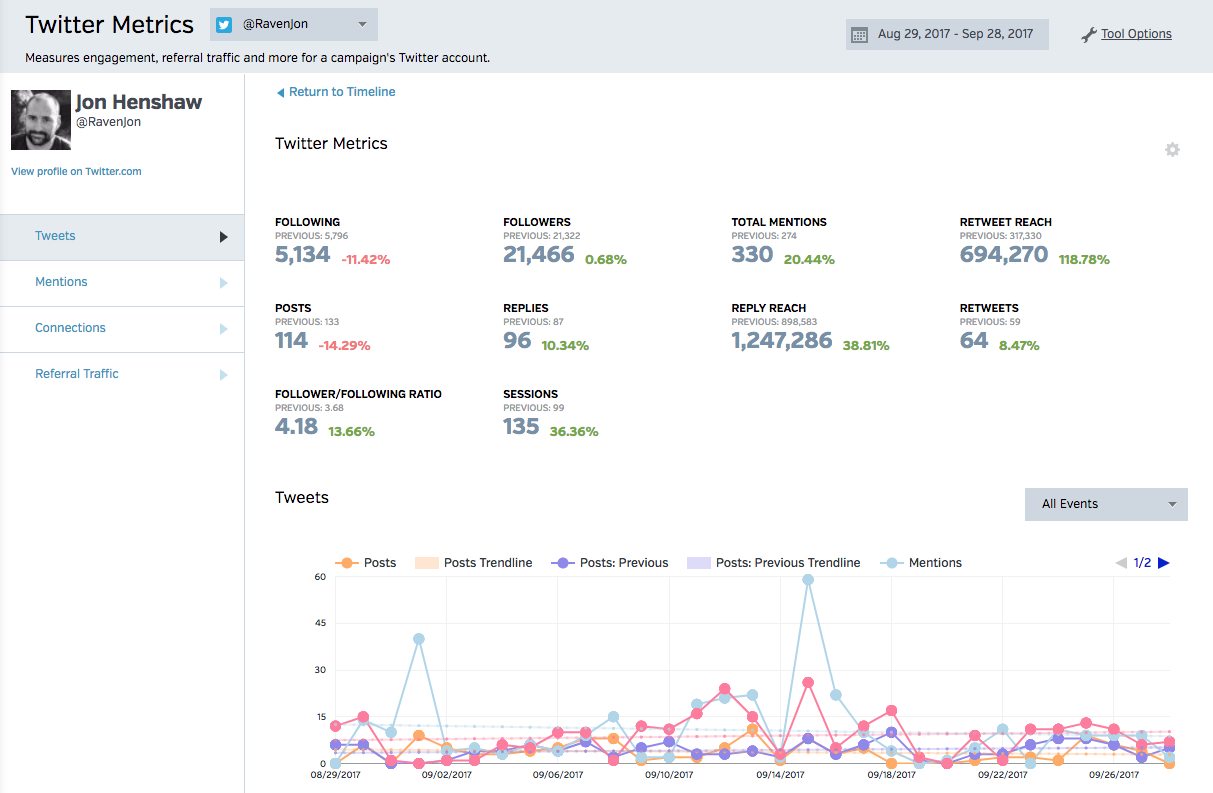Open the Tool Options link

click(1136, 34)
